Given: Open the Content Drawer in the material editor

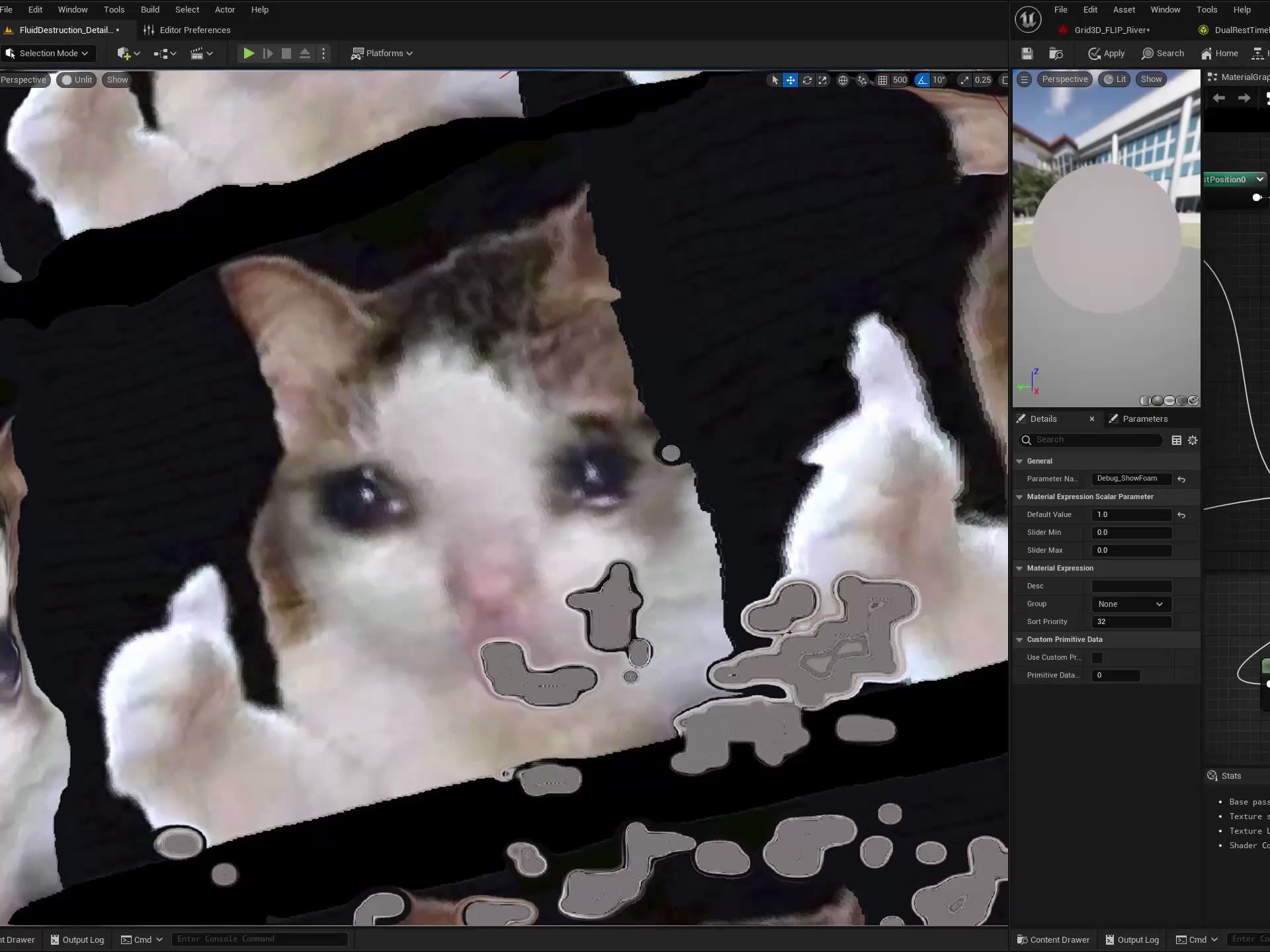Looking at the screenshot, I should (x=1053, y=939).
